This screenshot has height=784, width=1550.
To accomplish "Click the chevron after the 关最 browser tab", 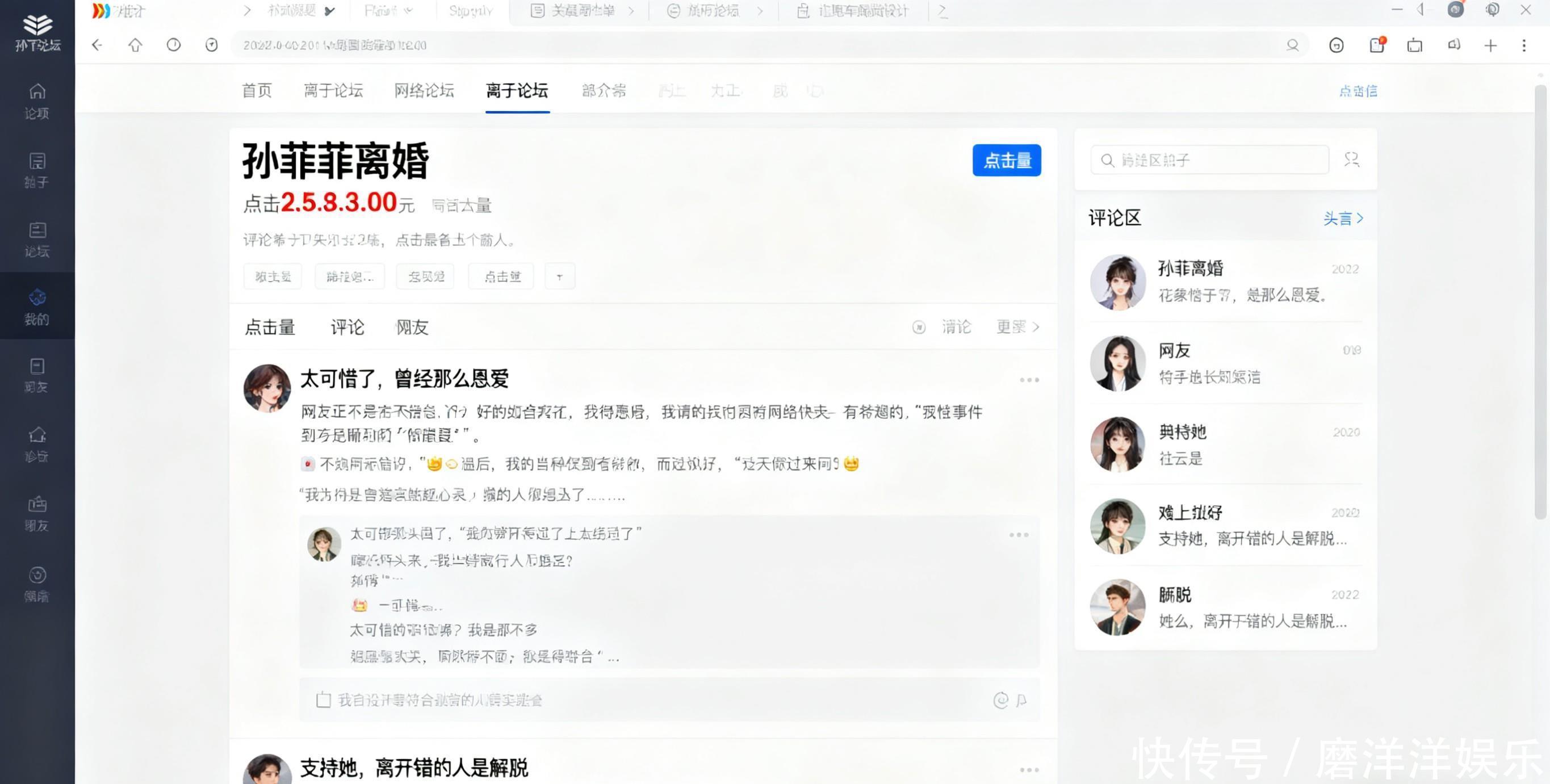I will click(631, 11).
